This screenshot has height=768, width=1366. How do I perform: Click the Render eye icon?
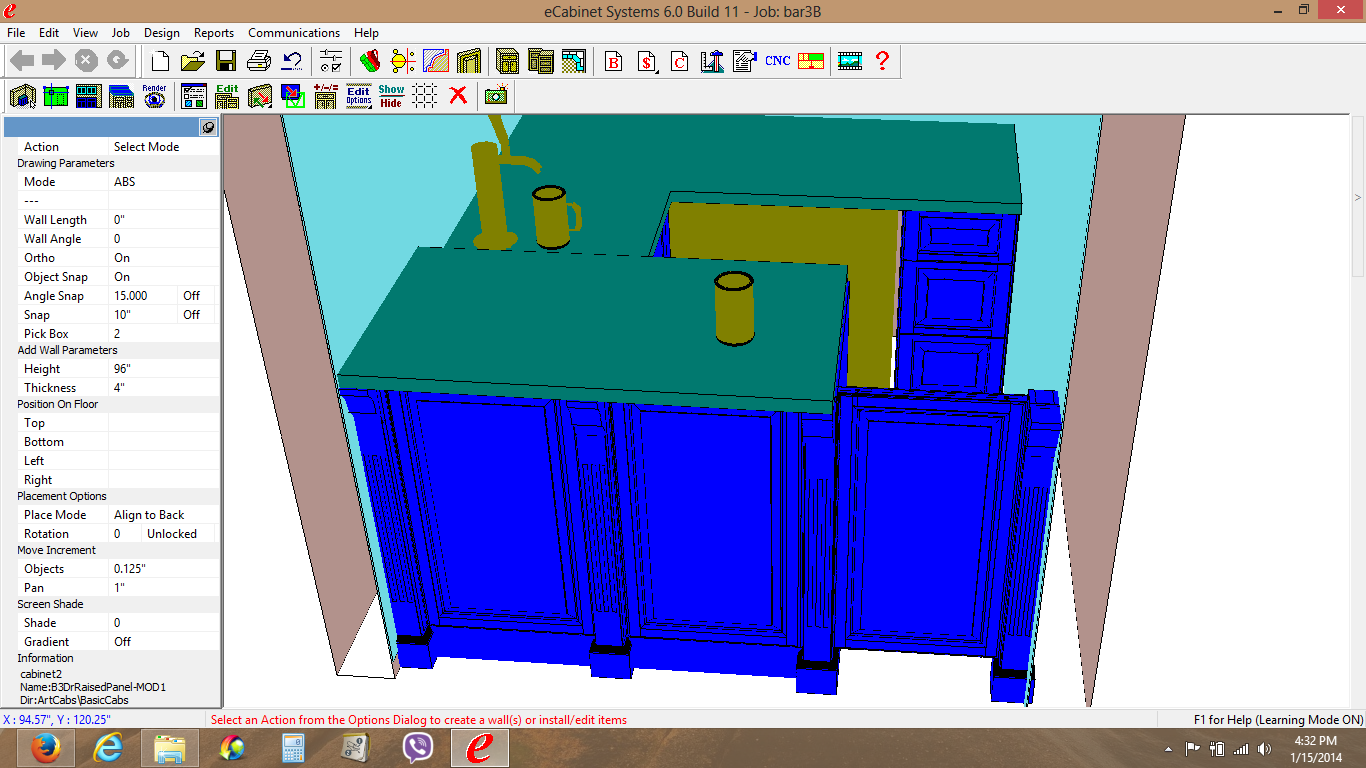pos(154,96)
